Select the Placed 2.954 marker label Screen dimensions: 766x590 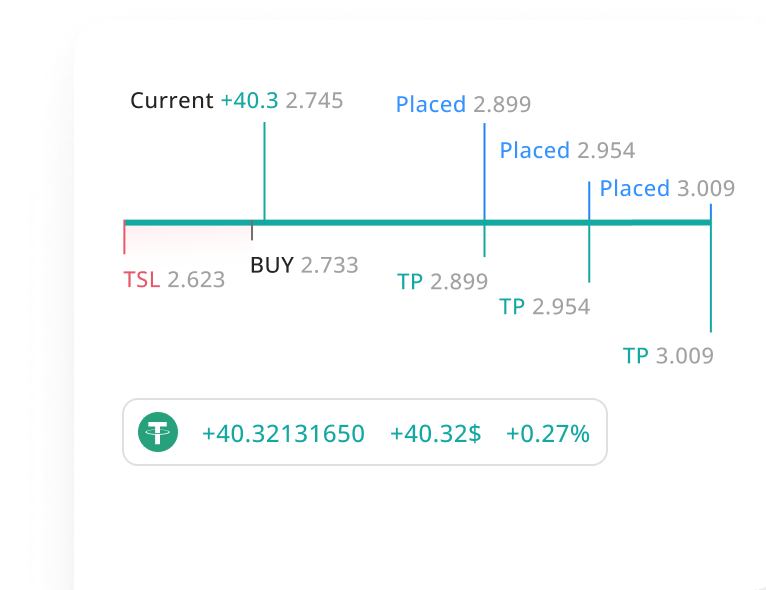pos(567,150)
